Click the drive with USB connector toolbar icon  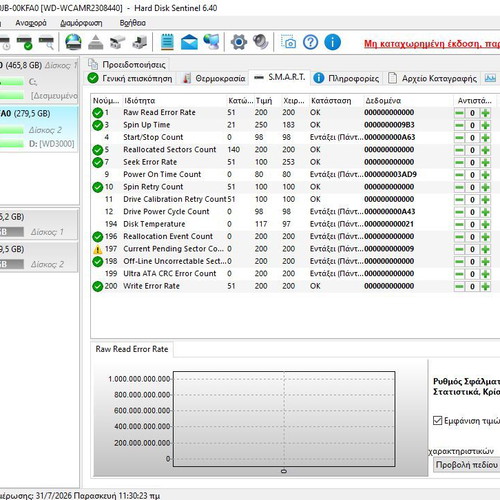click(x=117, y=43)
